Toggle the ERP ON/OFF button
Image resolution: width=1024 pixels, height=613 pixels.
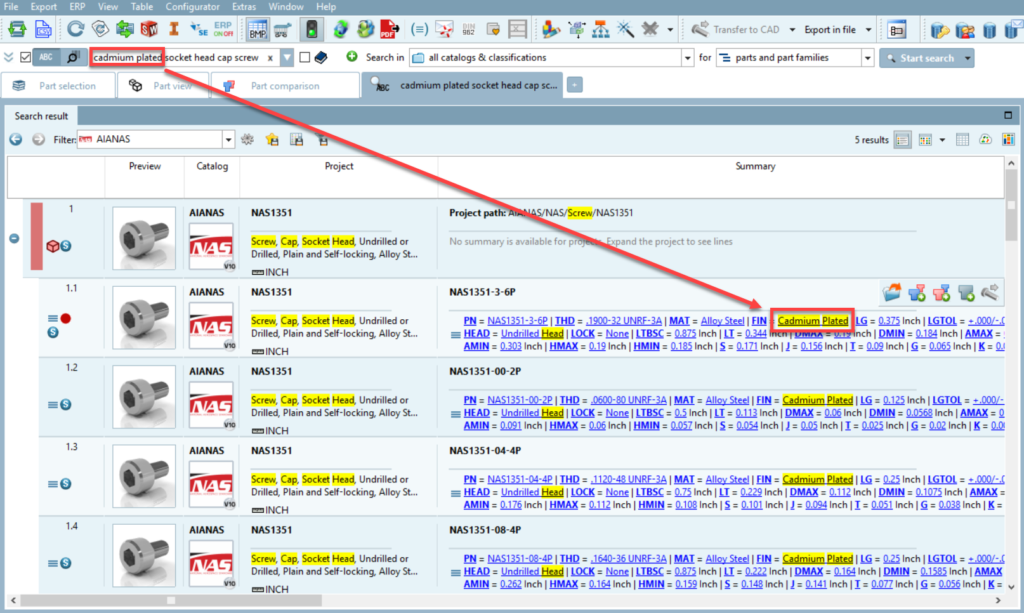pos(223,29)
